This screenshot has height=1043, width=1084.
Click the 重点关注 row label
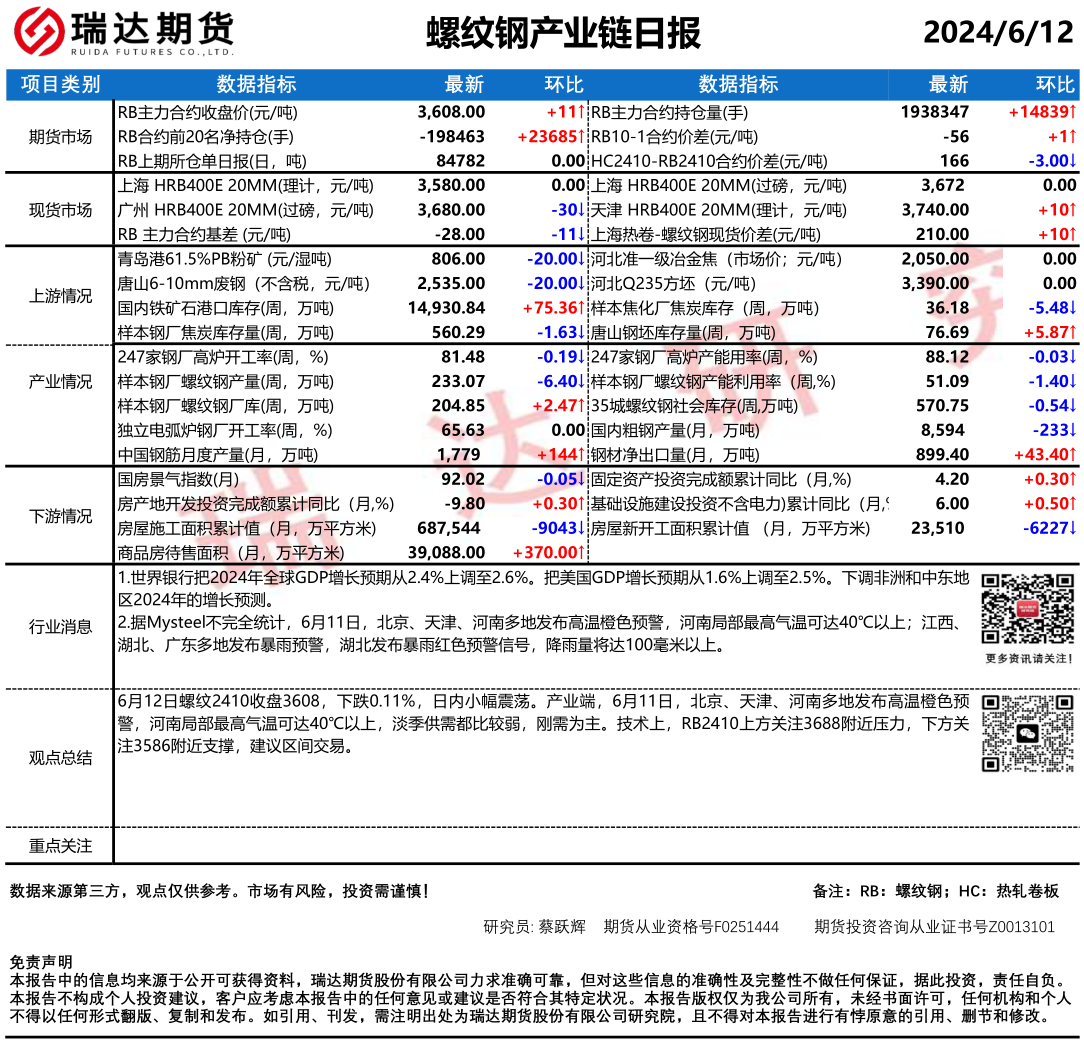pyautogui.click(x=60, y=846)
